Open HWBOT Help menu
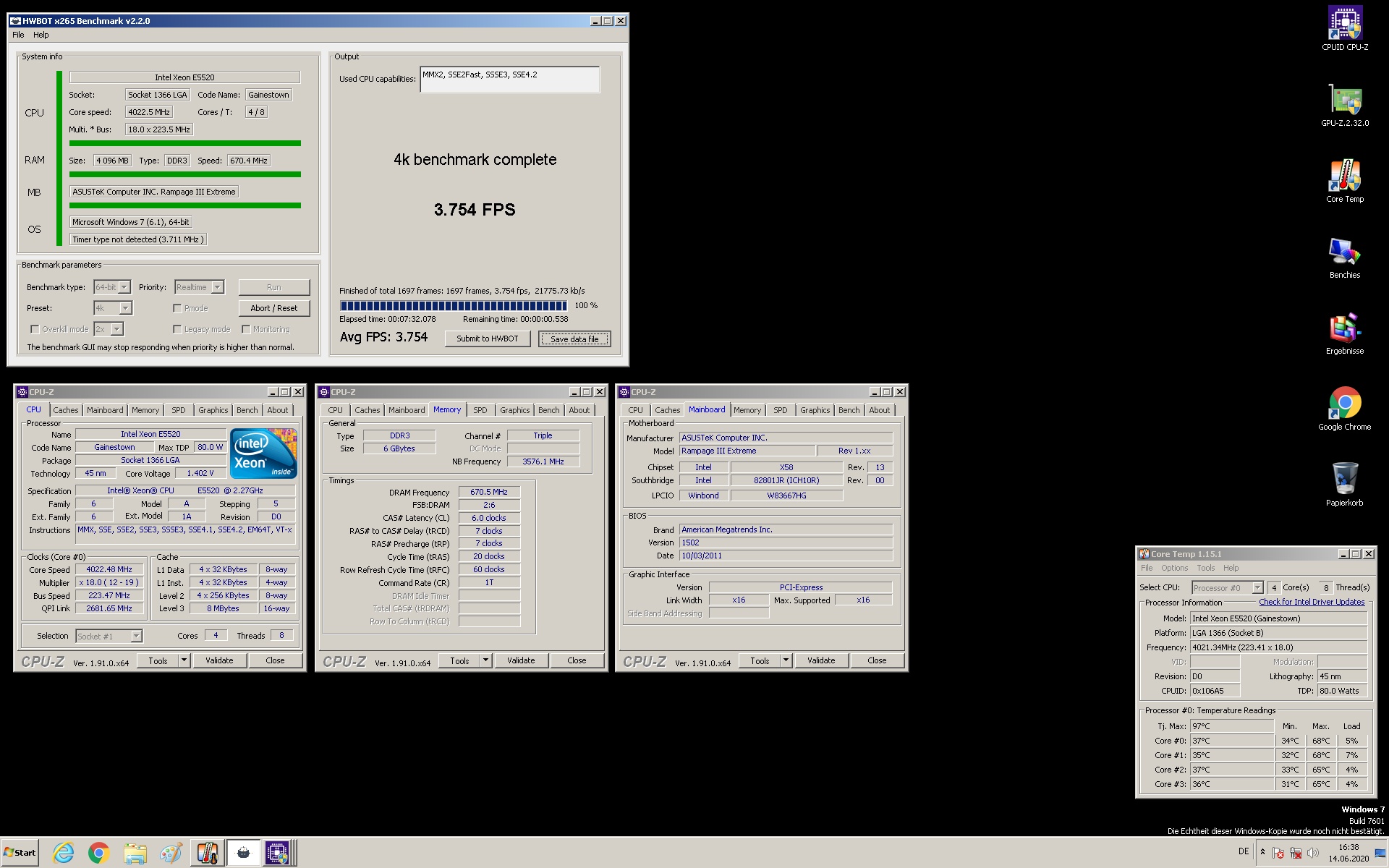This screenshot has height=868, width=1389. [41, 35]
